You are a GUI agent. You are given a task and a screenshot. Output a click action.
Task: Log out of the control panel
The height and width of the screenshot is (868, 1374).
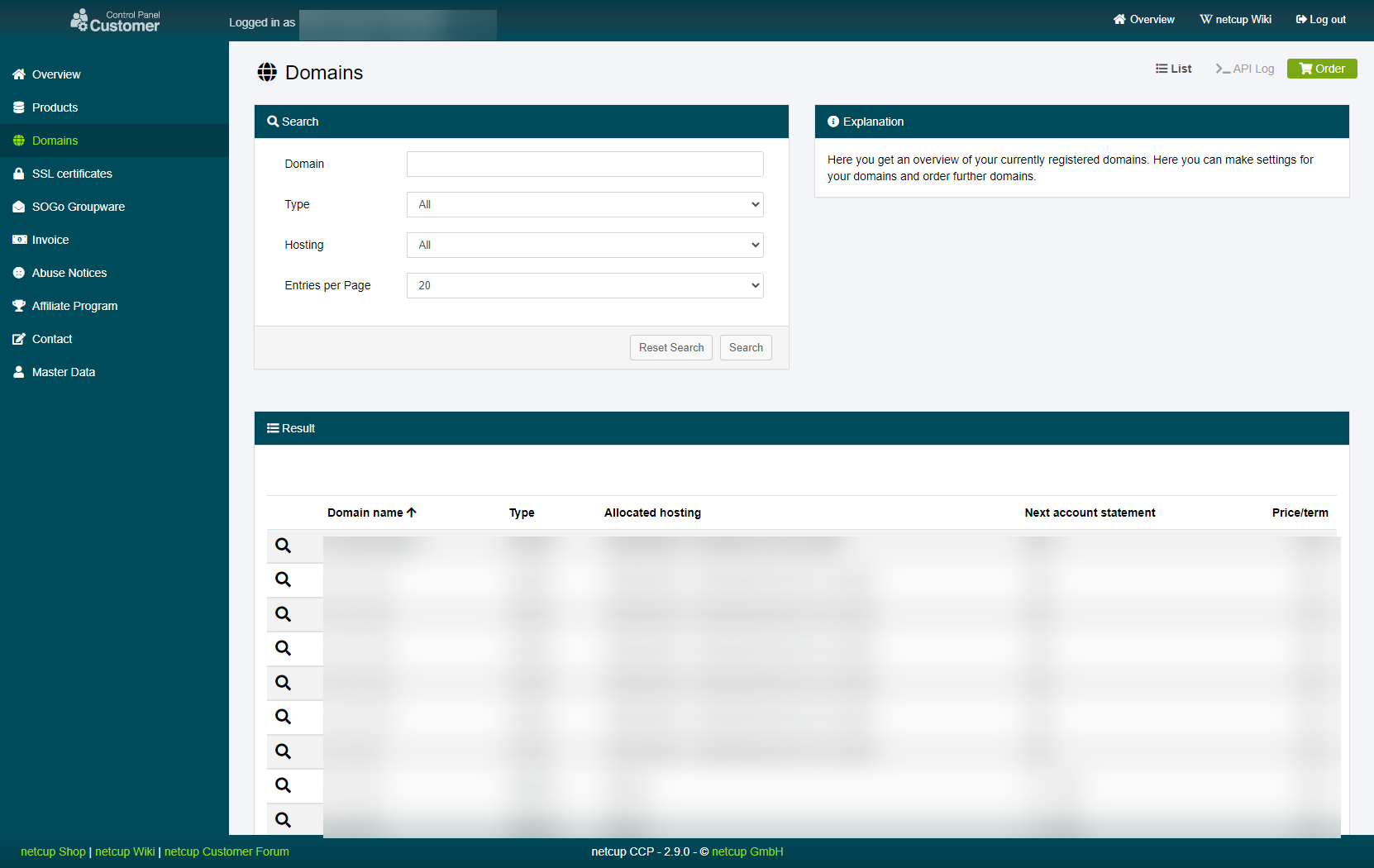[1320, 19]
